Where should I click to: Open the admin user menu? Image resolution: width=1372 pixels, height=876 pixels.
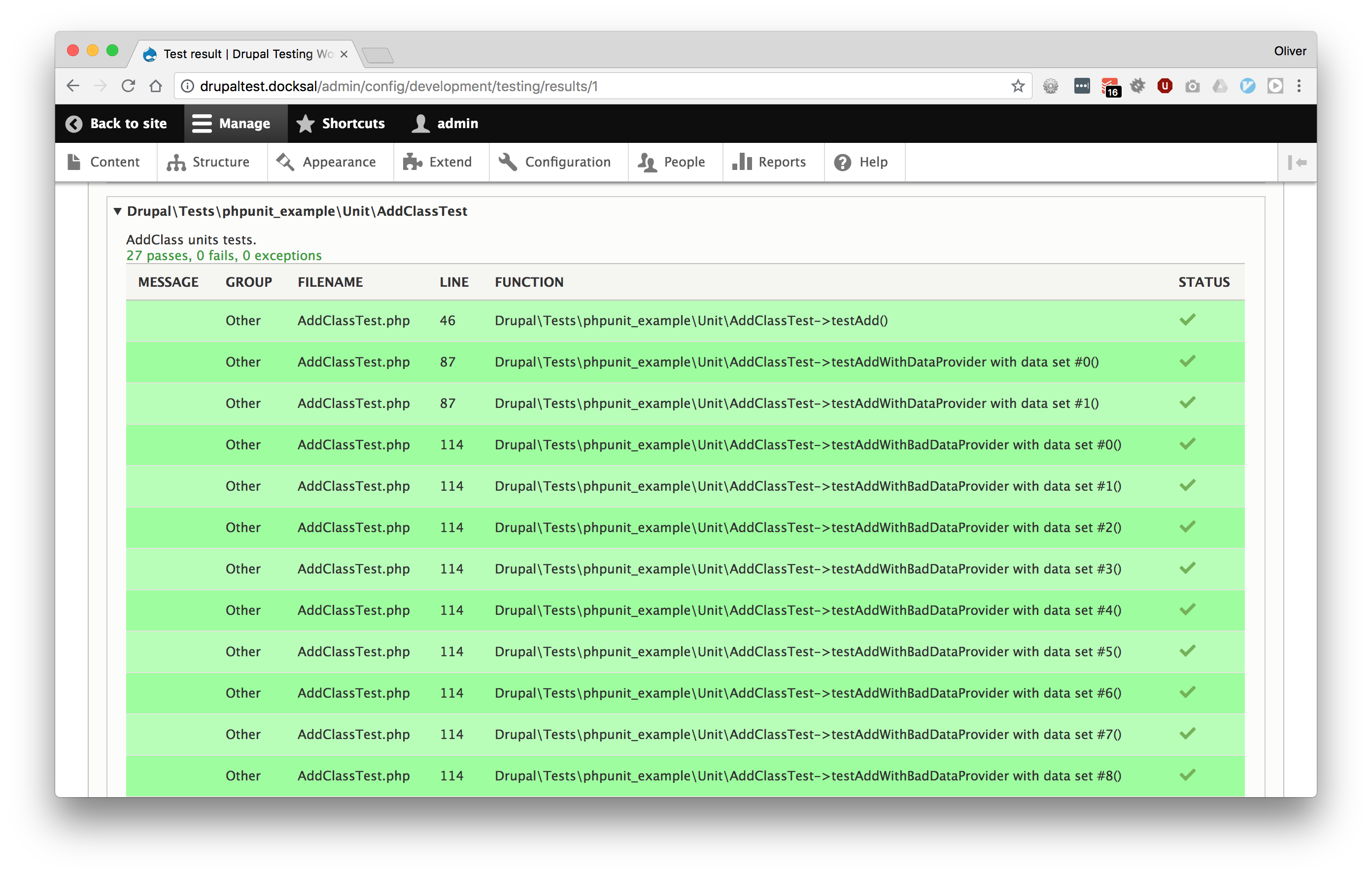point(445,124)
